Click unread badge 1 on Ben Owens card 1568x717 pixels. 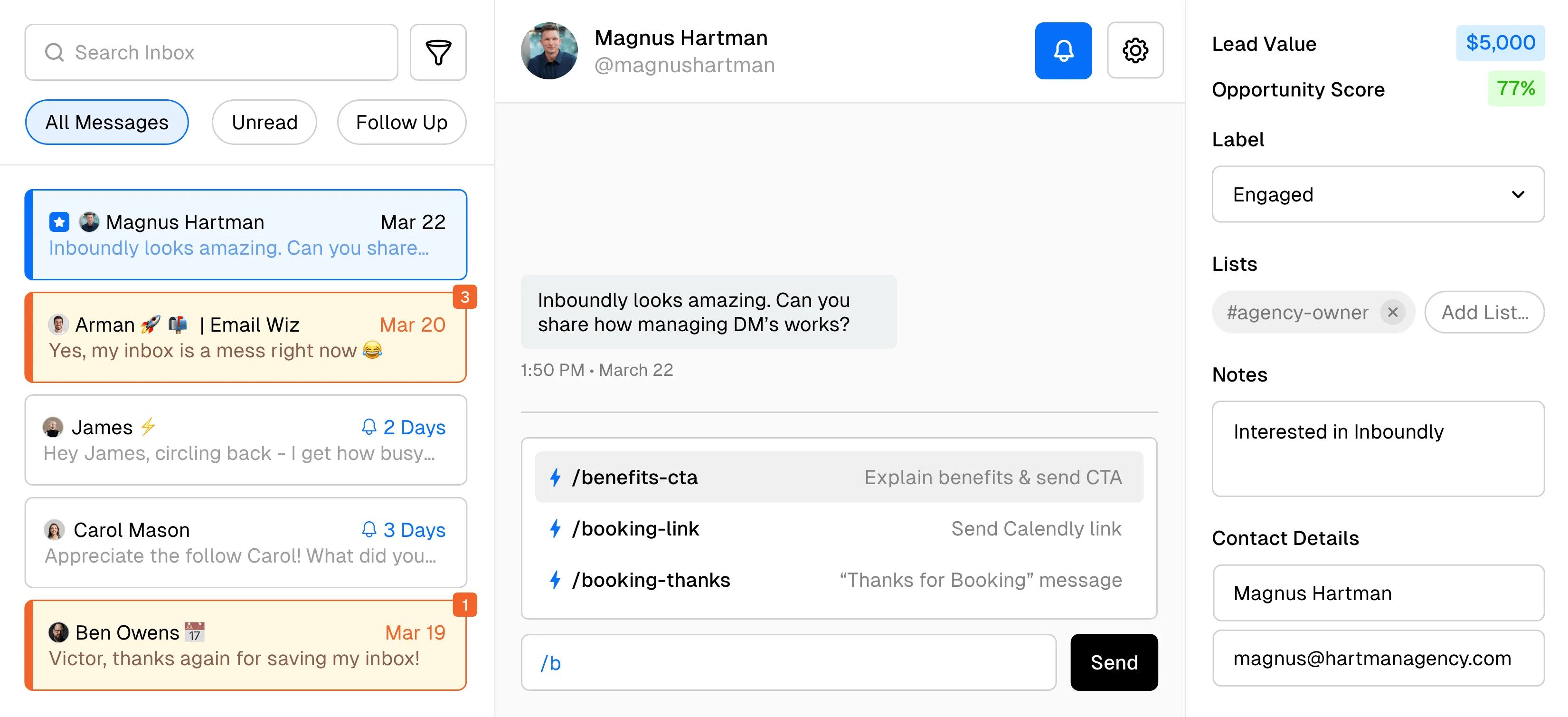tap(464, 605)
